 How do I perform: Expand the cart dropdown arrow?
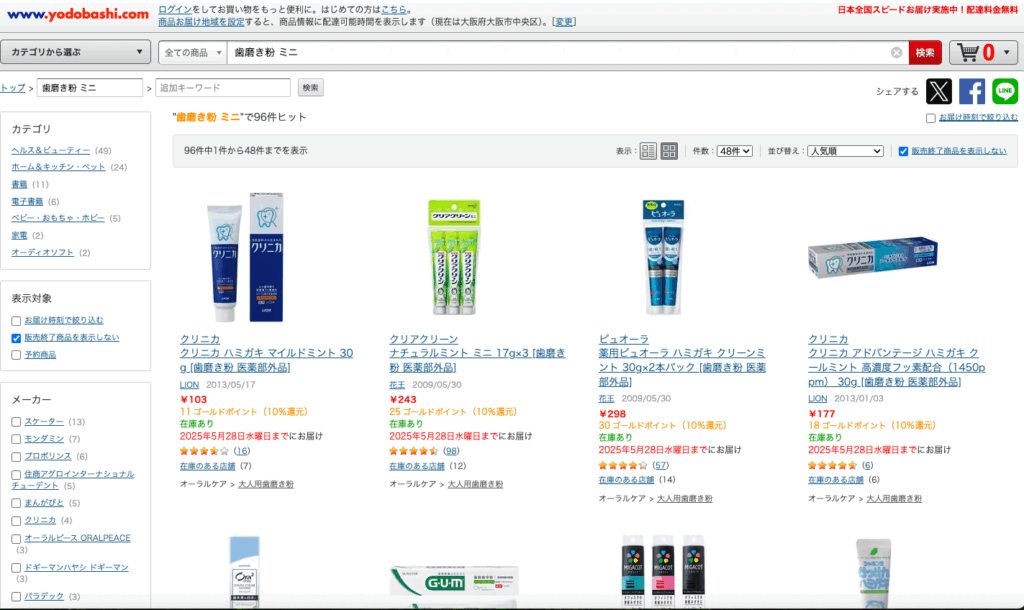click(x=1006, y=52)
